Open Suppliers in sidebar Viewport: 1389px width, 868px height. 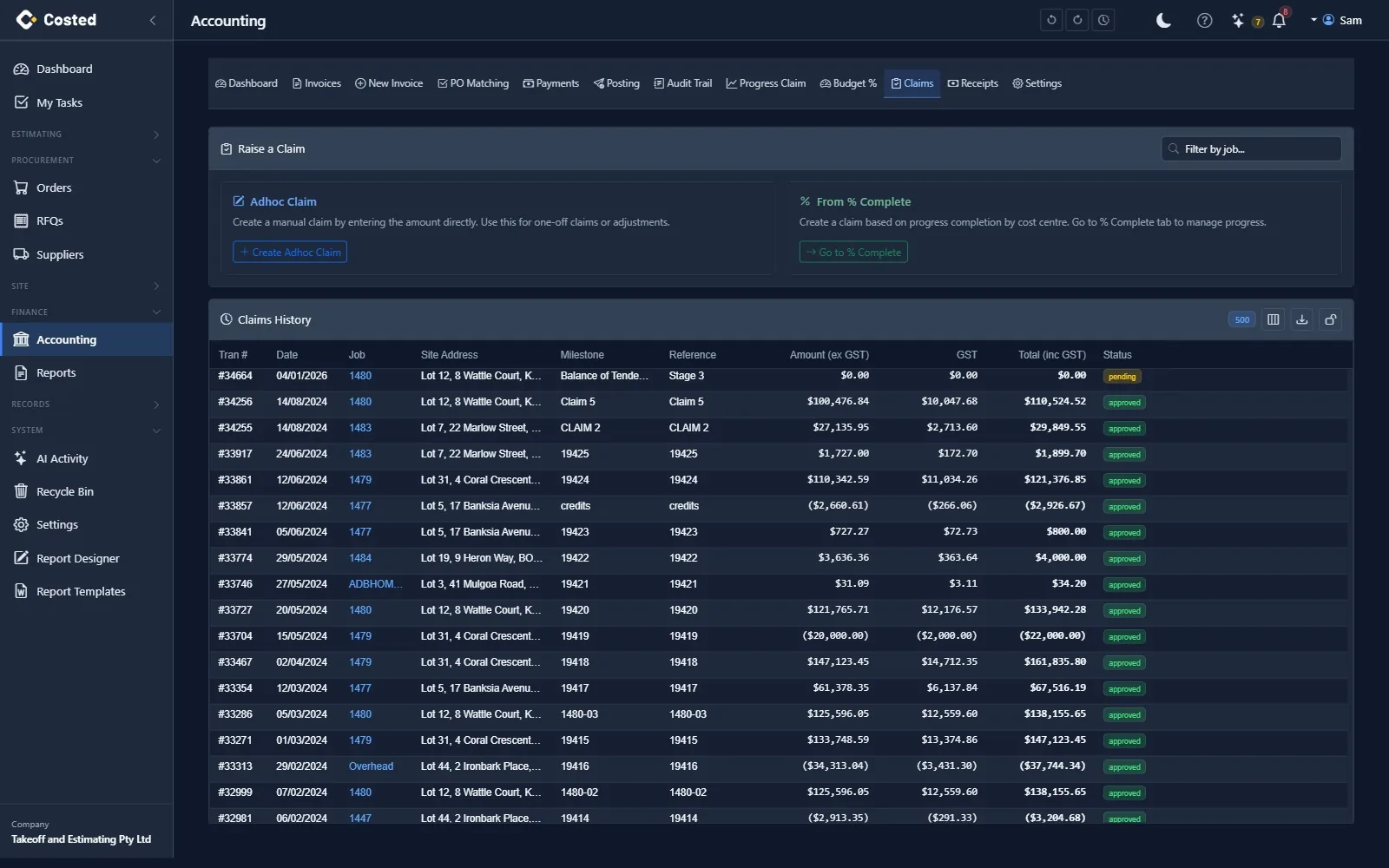[x=86, y=254]
